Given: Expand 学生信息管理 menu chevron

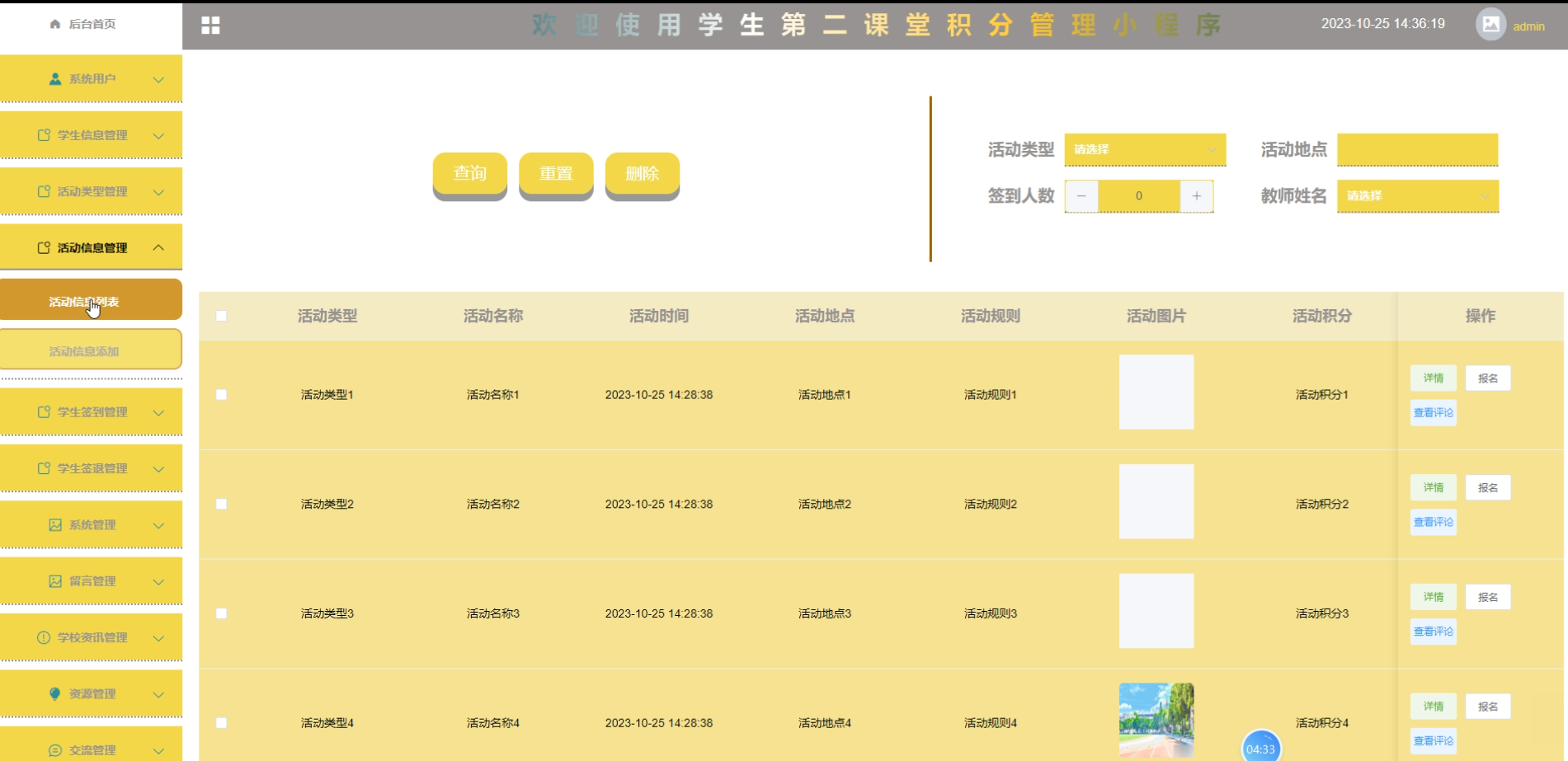Looking at the screenshot, I should coord(158,136).
